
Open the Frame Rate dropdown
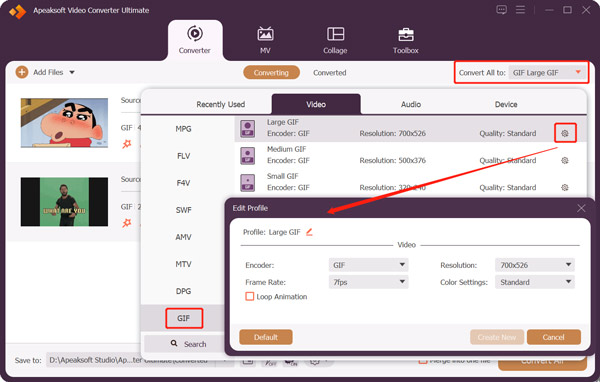click(368, 282)
